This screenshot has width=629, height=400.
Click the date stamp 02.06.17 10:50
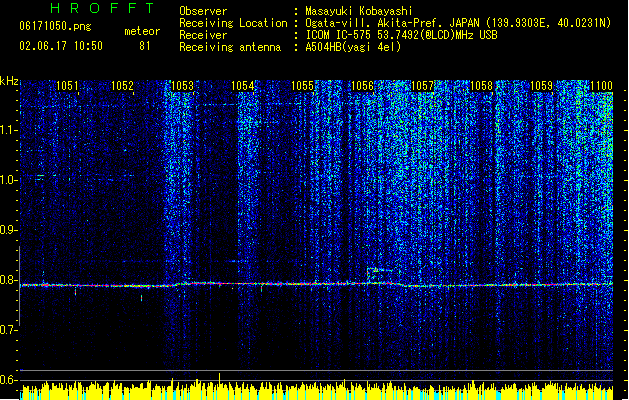[61, 46]
